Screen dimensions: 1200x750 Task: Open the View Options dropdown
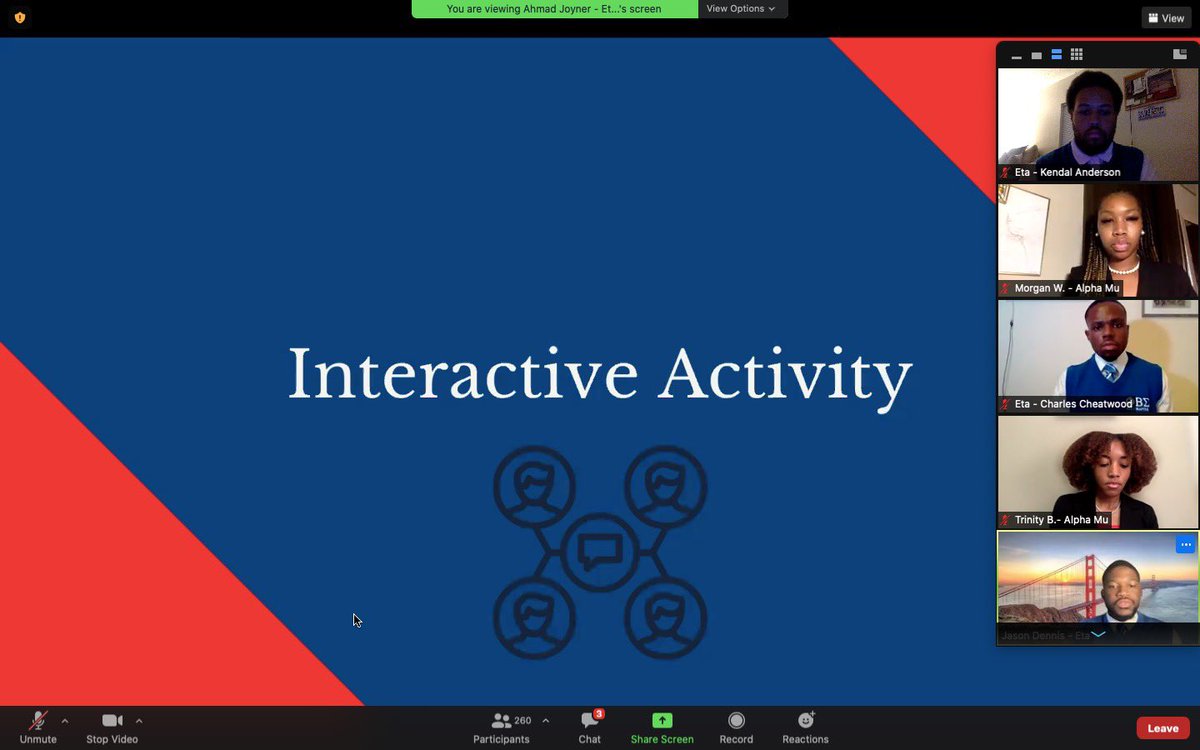741,9
